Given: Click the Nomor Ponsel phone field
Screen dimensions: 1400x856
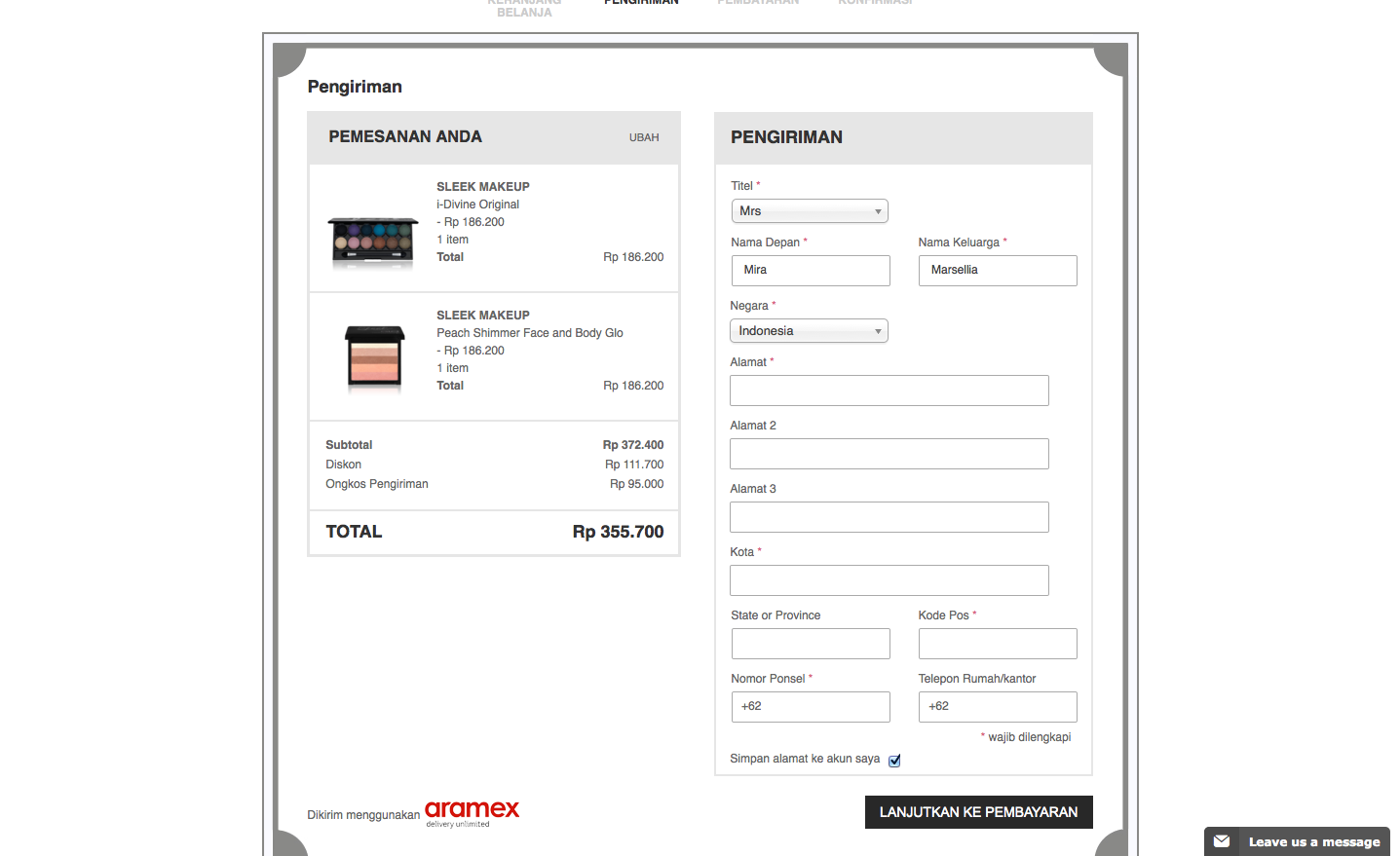Looking at the screenshot, I should 811,707.
